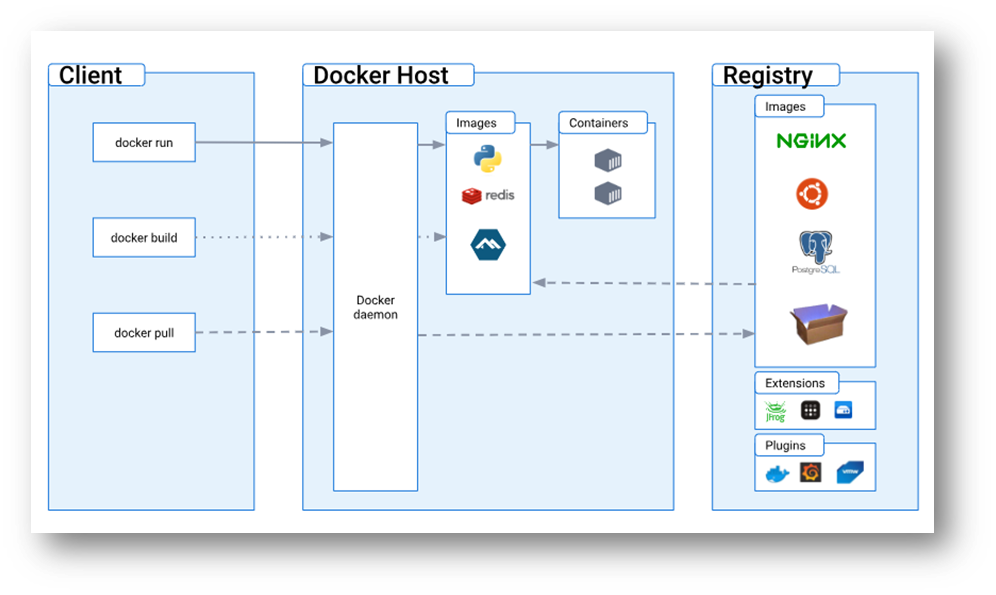Click the JFrog extension icon
The height and width of the screenshot is (595, 996).
click(775, 411)
